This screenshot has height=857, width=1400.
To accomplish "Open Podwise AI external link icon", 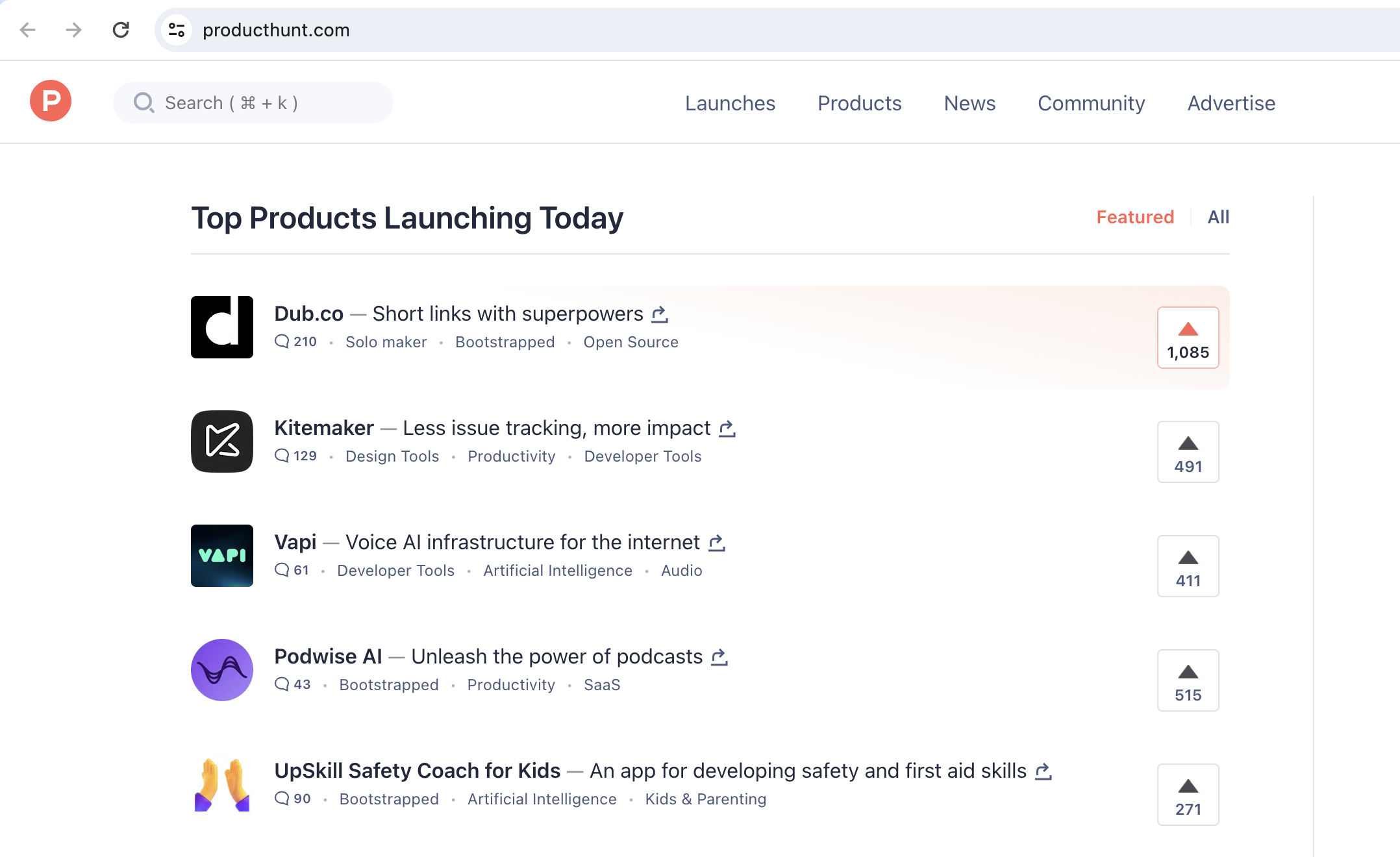I will (719, 657).
